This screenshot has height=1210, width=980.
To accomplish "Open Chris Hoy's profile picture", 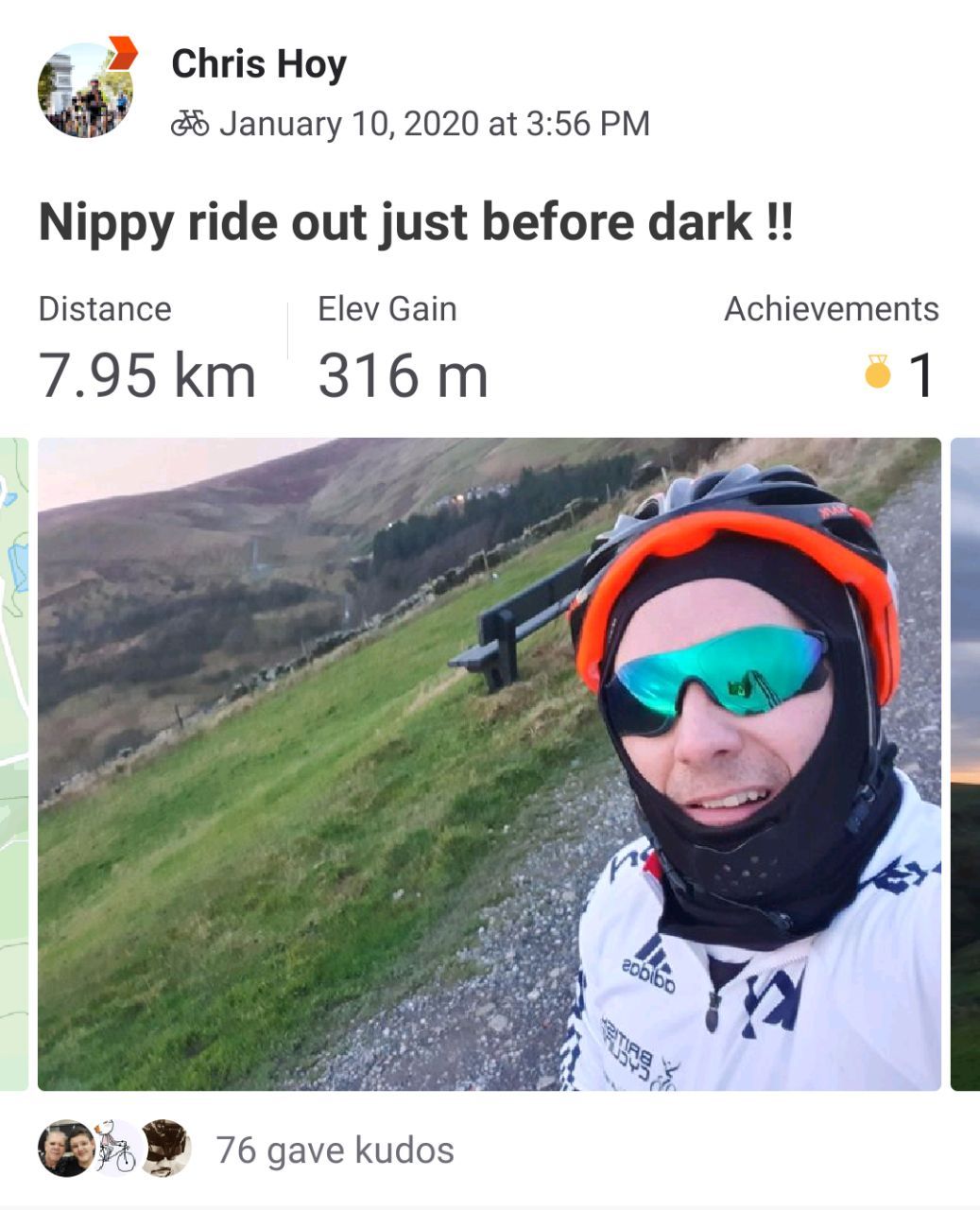I will coord(85,91).
